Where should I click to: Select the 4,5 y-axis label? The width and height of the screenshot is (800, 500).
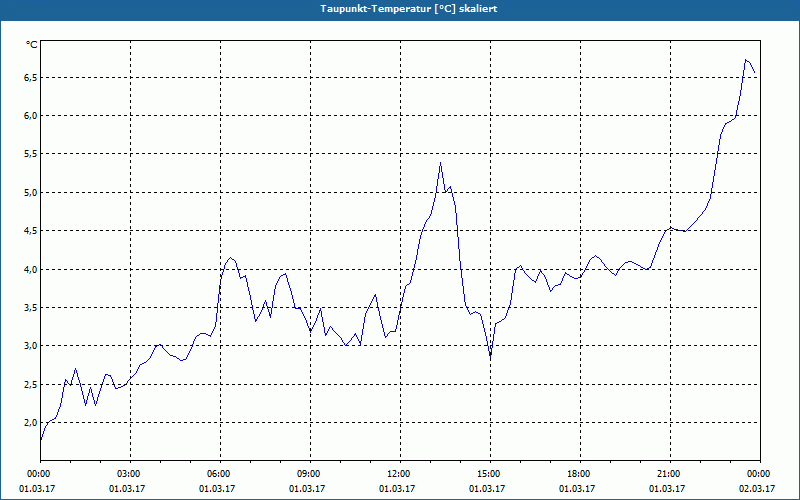[30, 231]
